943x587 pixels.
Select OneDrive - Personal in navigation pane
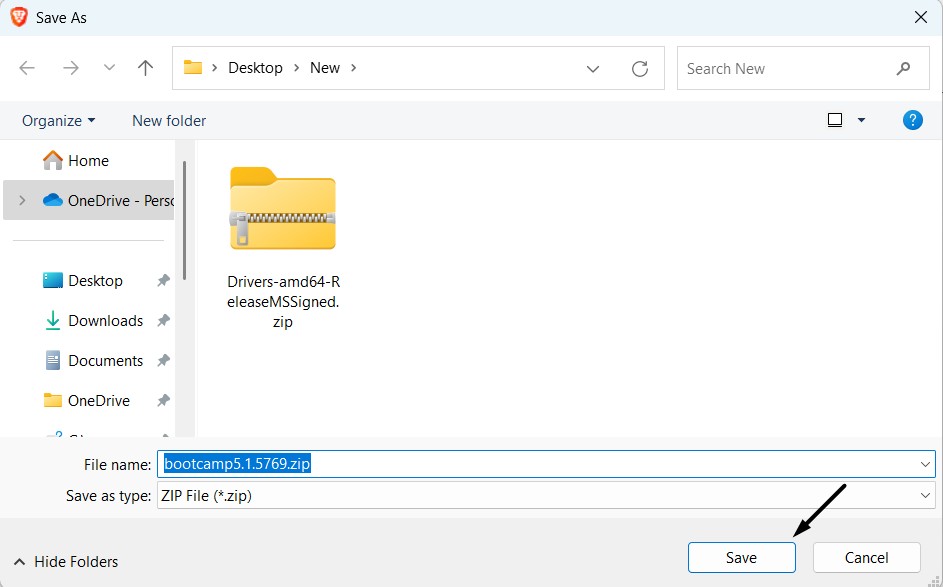click(x=88, y=200)
